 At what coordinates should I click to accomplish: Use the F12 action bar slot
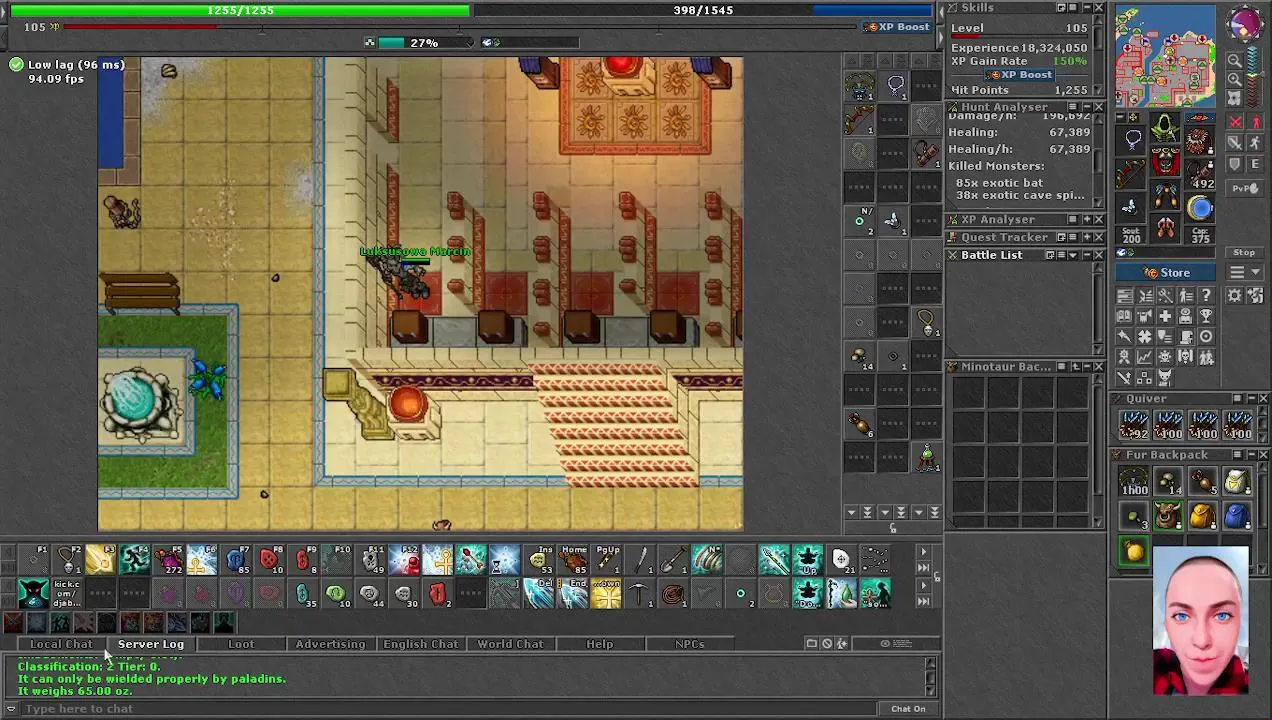404,560
